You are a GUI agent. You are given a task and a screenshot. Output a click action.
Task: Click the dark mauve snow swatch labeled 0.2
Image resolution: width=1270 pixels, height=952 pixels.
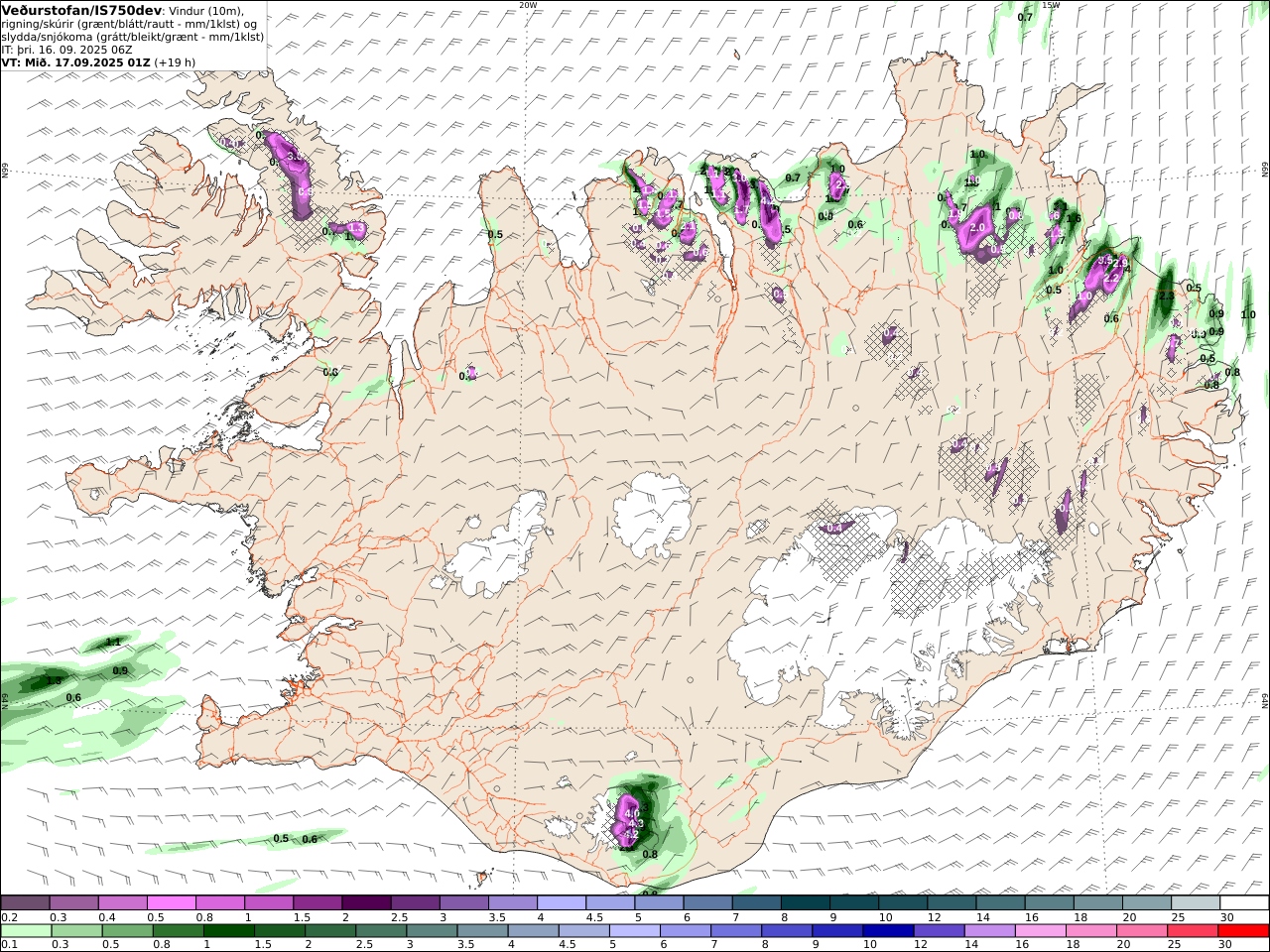coord(25,902)
